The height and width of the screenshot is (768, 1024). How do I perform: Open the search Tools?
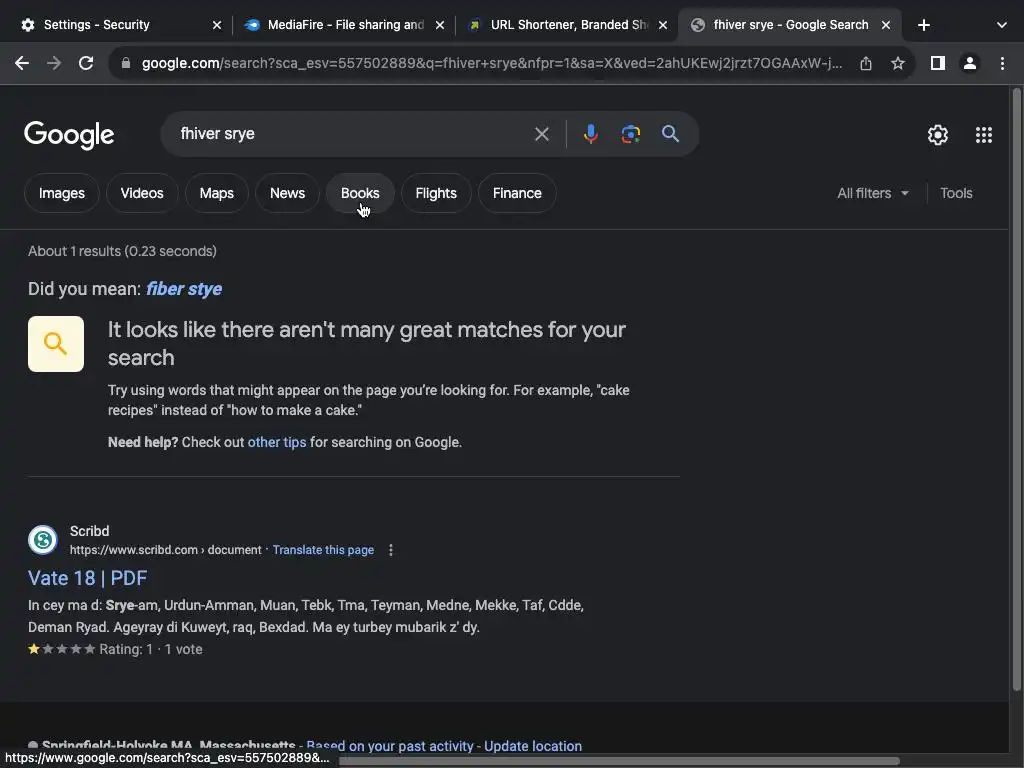click(956, 193)
